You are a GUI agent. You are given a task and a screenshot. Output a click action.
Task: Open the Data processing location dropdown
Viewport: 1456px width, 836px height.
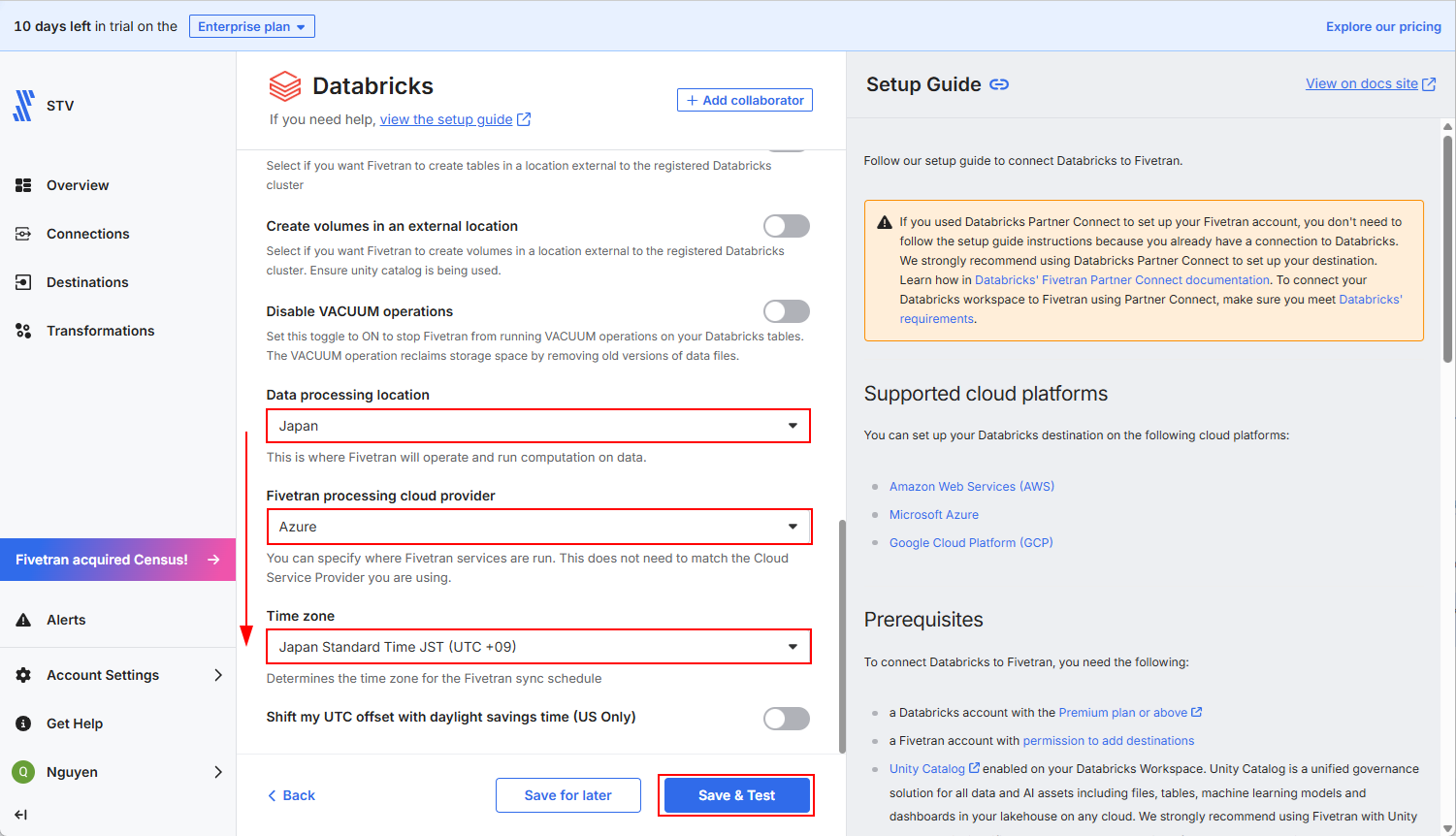tap(538, 426)
